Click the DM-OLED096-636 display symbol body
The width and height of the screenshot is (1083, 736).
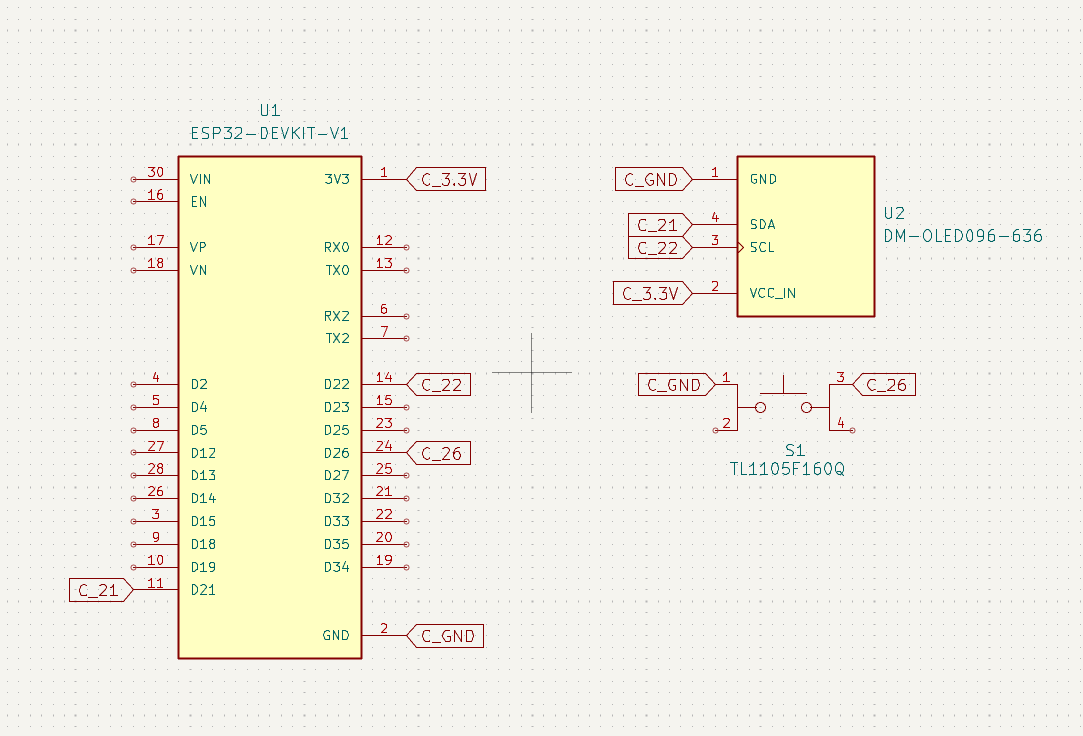click(805, 236)
